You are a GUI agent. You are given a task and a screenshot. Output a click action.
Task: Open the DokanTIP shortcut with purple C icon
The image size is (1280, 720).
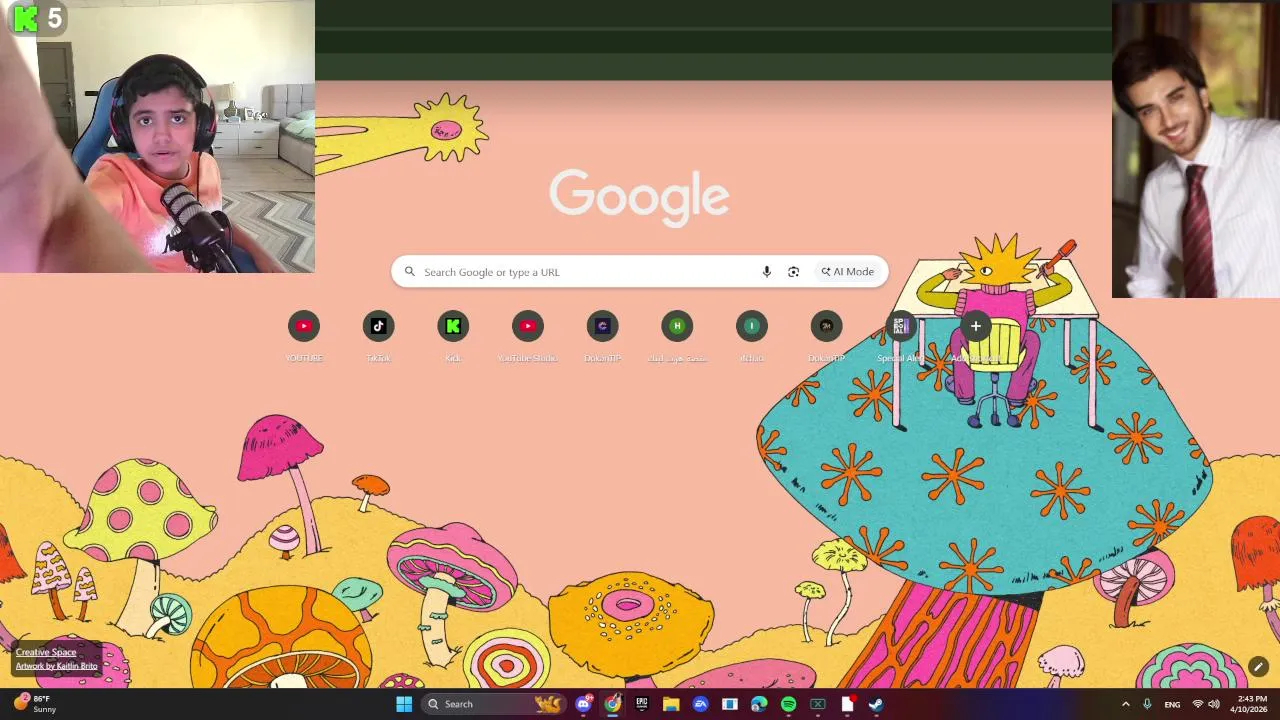602,336
